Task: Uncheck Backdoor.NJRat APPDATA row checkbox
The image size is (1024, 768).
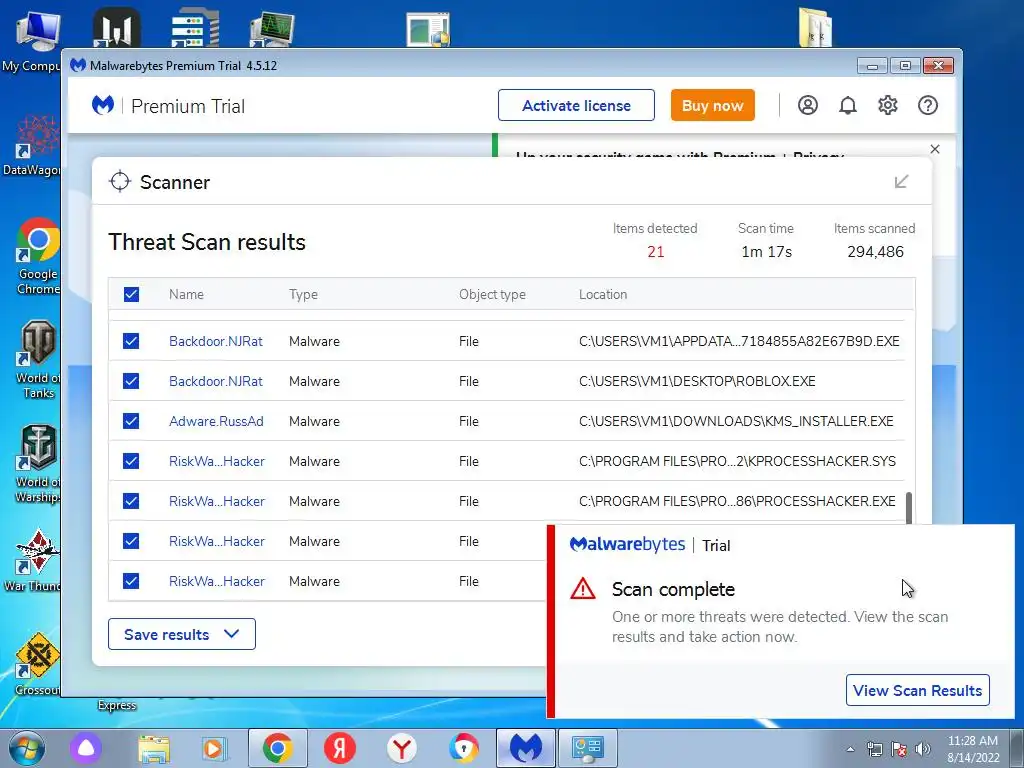Action: tap(131, 341)
